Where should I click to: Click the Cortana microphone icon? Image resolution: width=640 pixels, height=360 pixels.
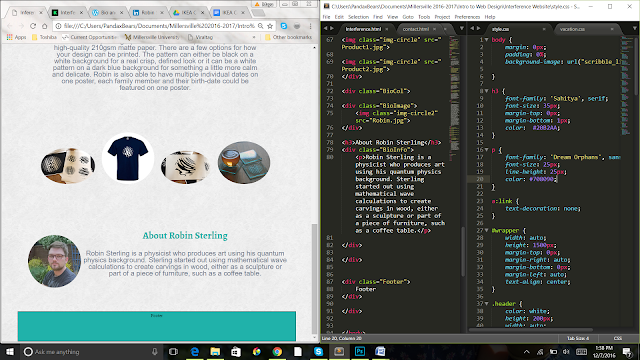pos(155,351)
